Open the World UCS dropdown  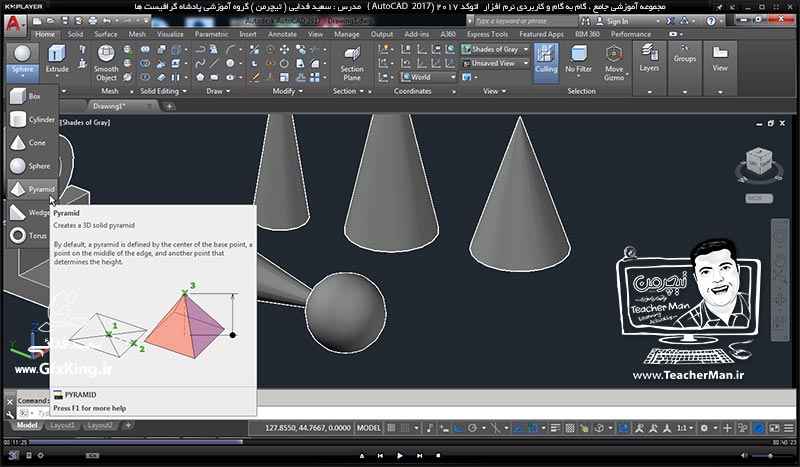tap(428, 77)
